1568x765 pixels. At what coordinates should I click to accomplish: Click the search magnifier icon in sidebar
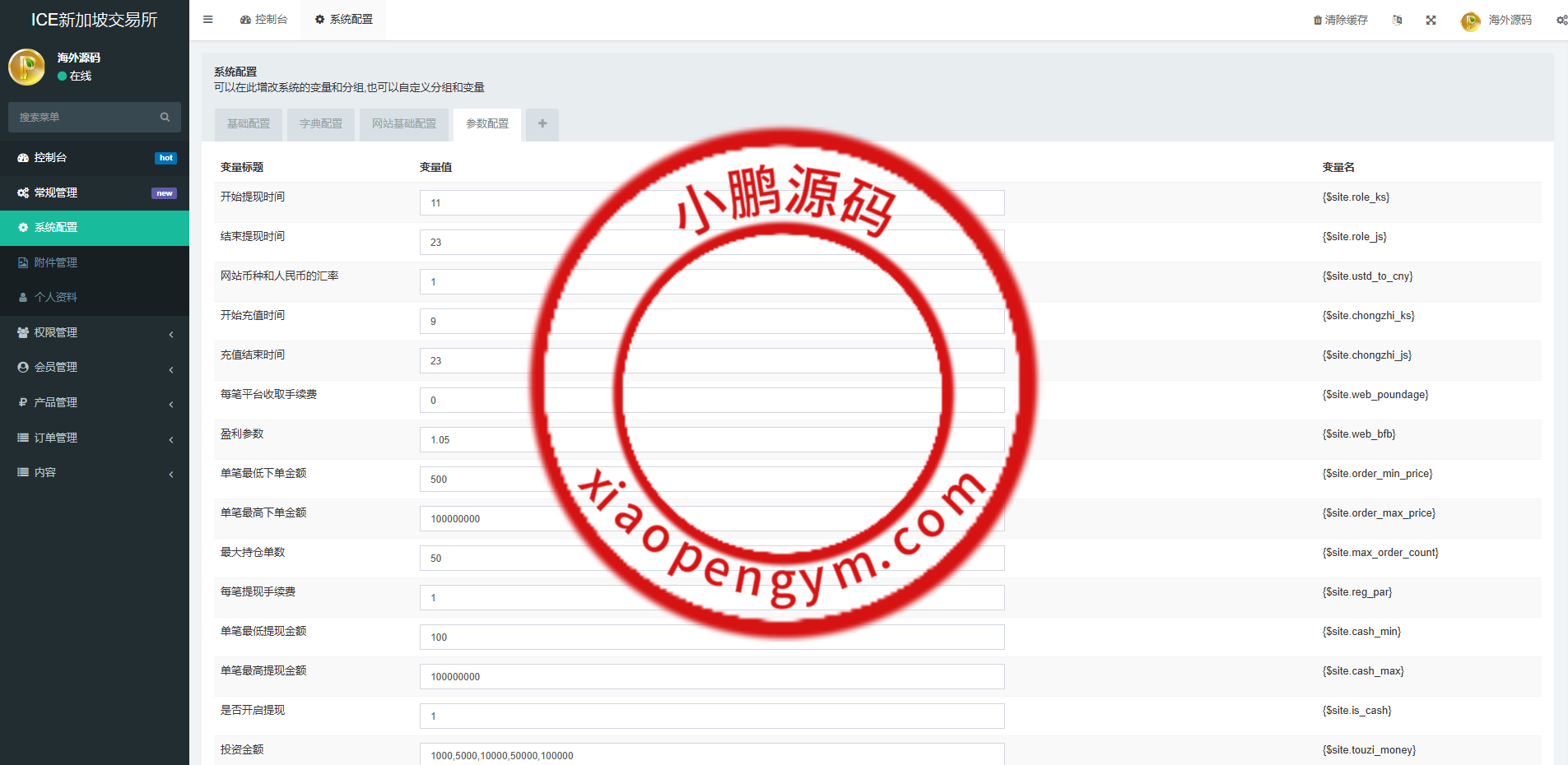point(165,118)
